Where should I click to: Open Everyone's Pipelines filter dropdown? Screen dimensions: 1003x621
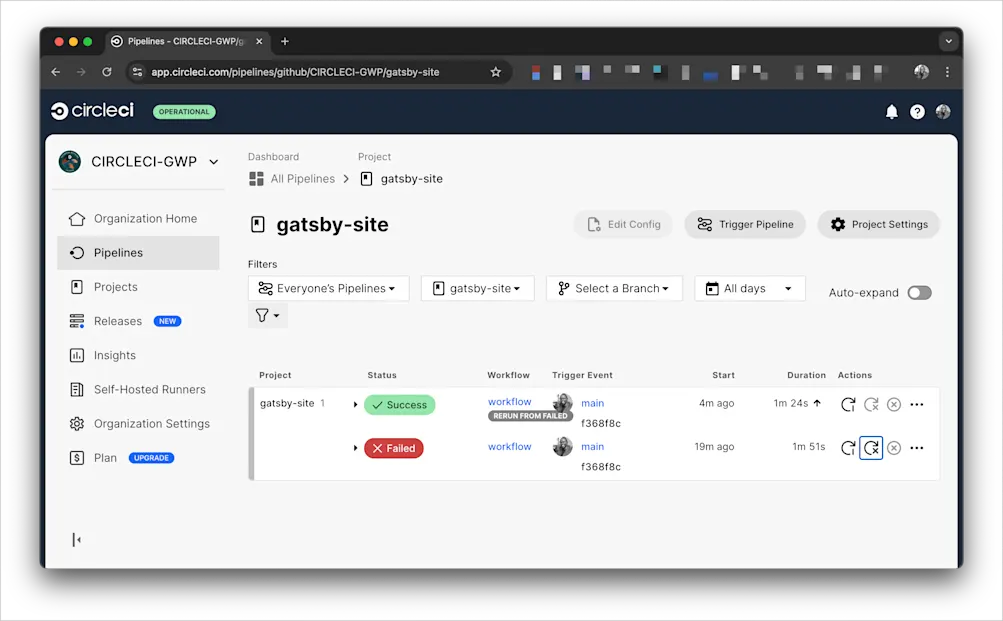(329, 288)
